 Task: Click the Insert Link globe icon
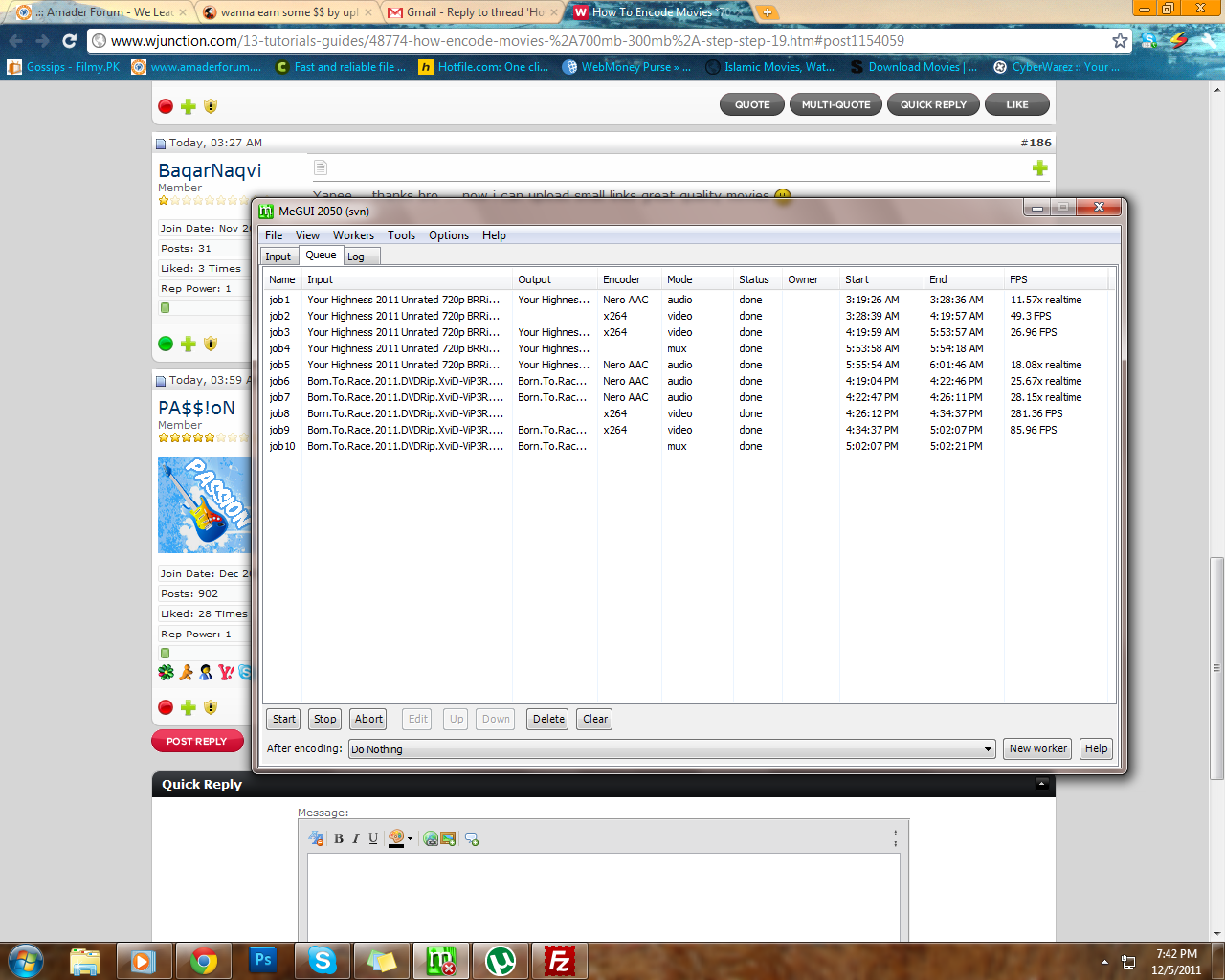(431, 838)
